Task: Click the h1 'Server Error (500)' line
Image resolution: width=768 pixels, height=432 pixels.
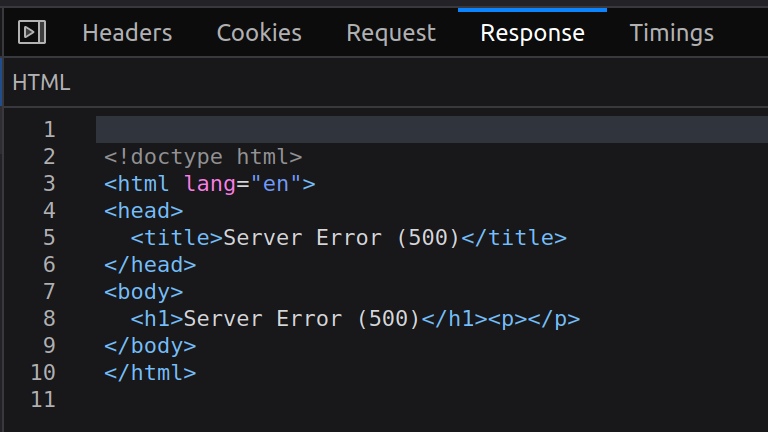Action: 355,319
